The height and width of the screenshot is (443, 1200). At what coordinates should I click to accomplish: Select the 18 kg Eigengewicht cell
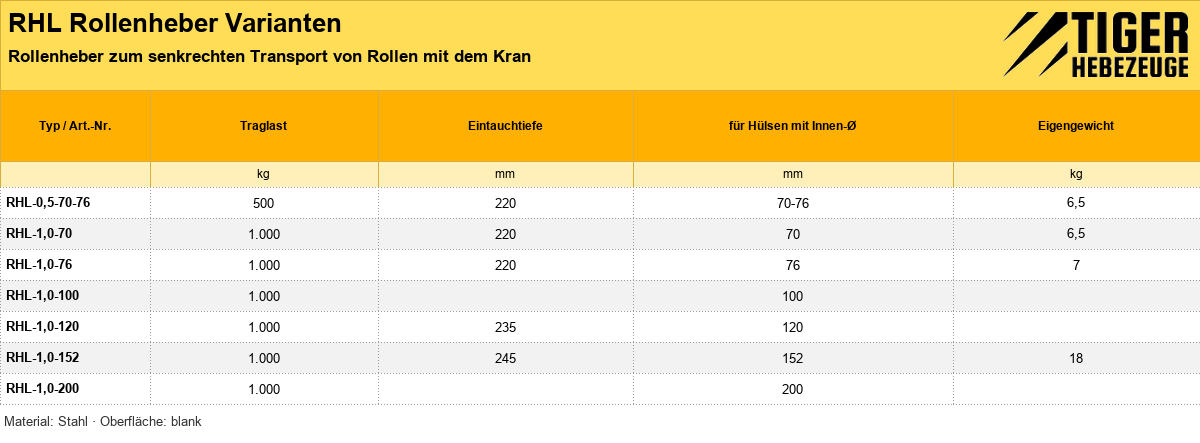pos(1076,358)
